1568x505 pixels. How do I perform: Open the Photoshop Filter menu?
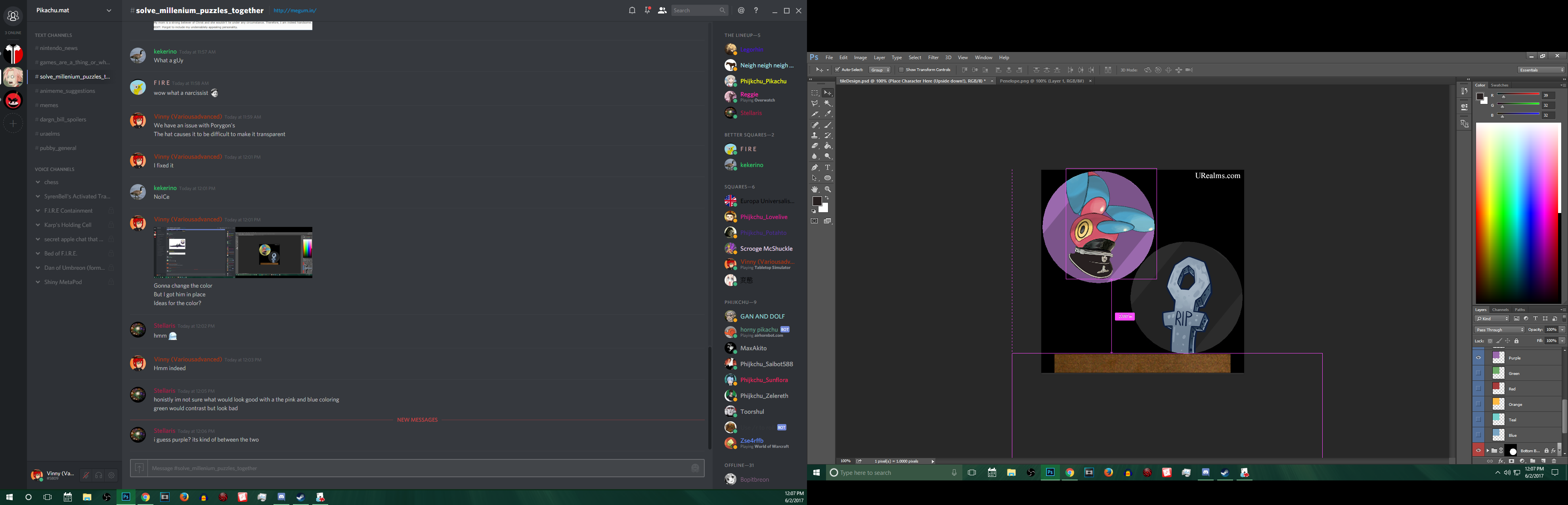(x=933, y=58)
